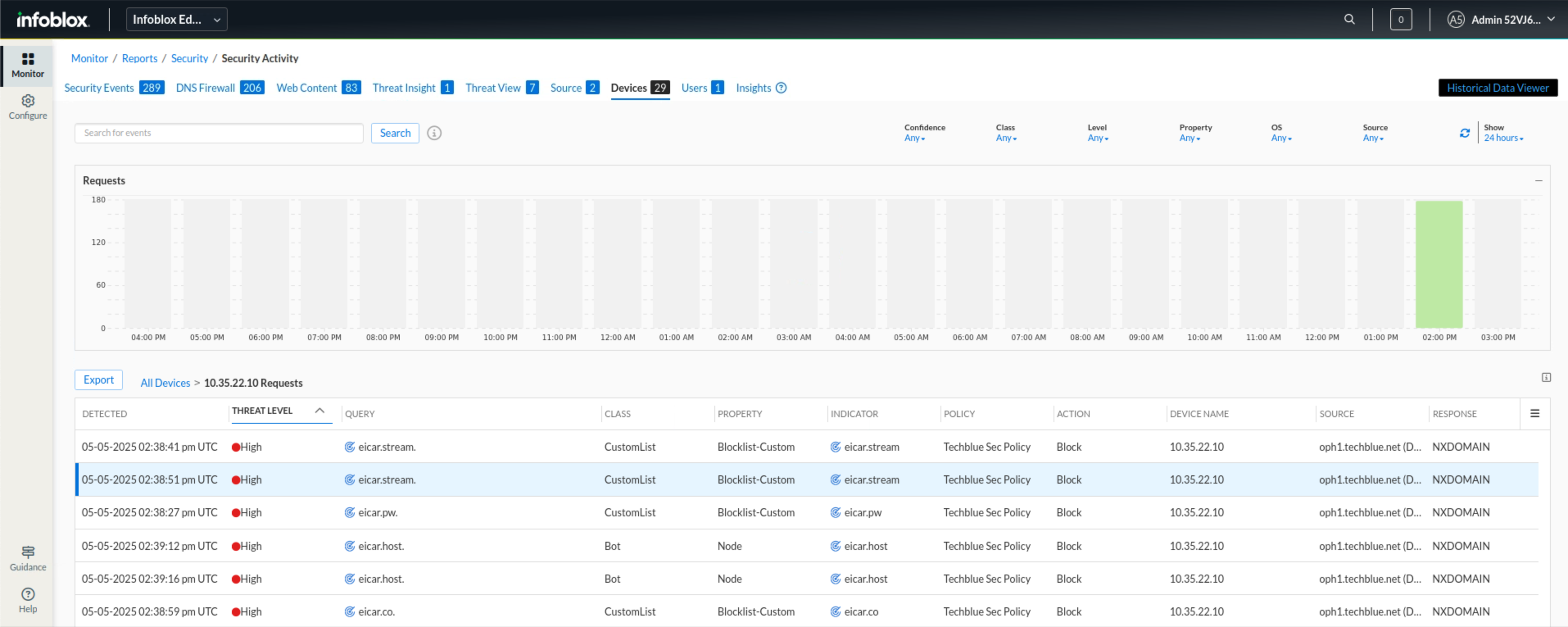Viewport: 1568px width, 627px height.
Task: Go back to All Devices link
Action: coord(165,383)
